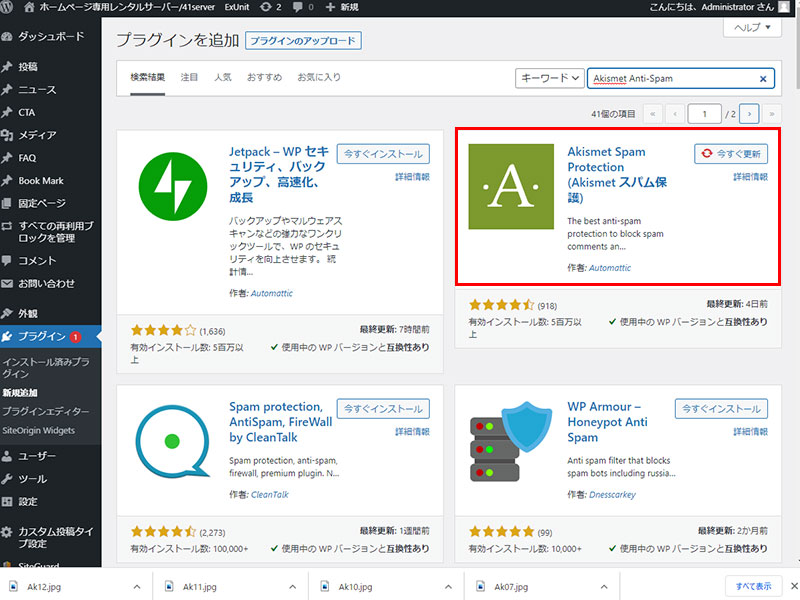Expand the Help panel dropdown
The height and width of the screenshot is (600, 800).
click(751, 28)
